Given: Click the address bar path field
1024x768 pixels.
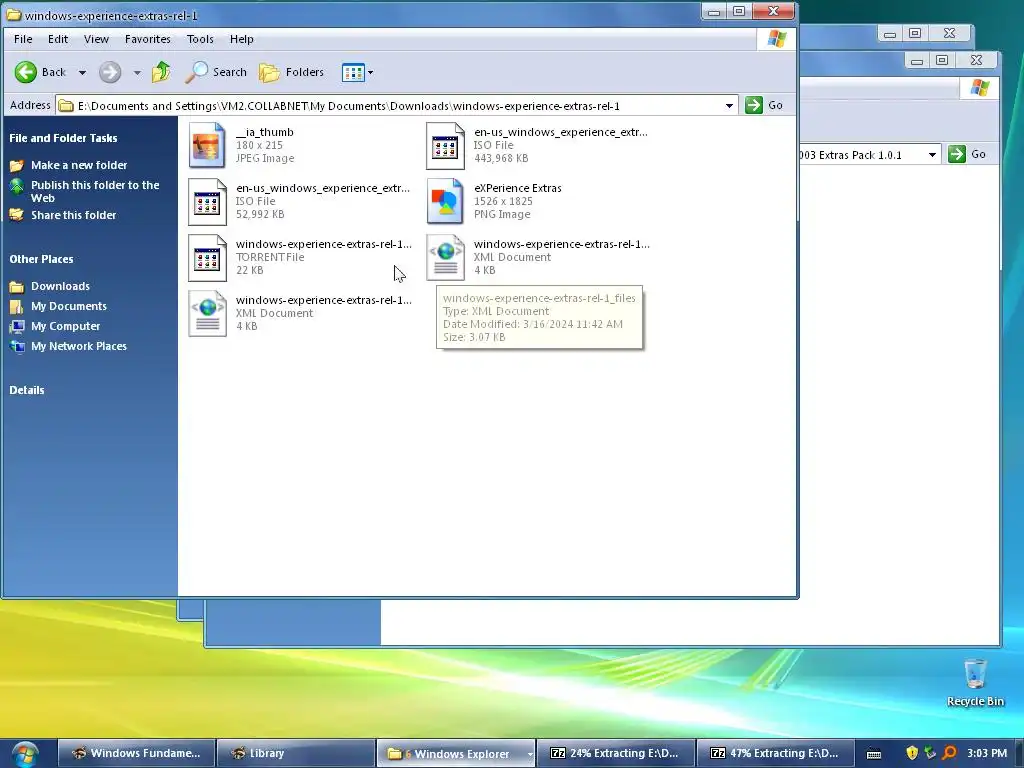Looking at the screenshot, I should (389, 106).
